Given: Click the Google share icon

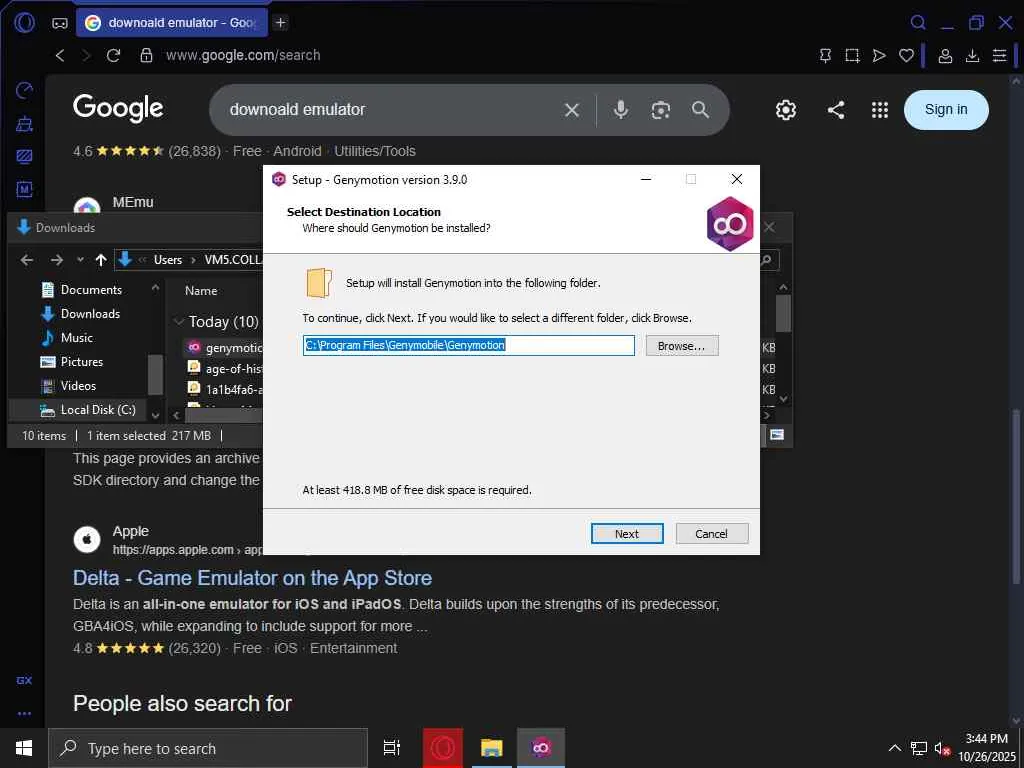Looking at the screenshot, I should [836, 110].
